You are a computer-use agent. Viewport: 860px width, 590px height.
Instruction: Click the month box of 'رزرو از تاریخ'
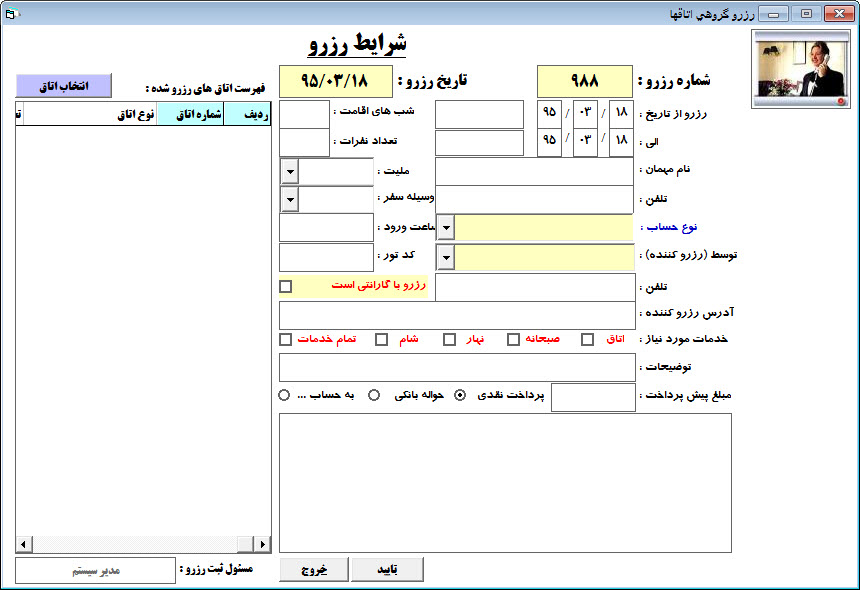(x=585, y=114)
